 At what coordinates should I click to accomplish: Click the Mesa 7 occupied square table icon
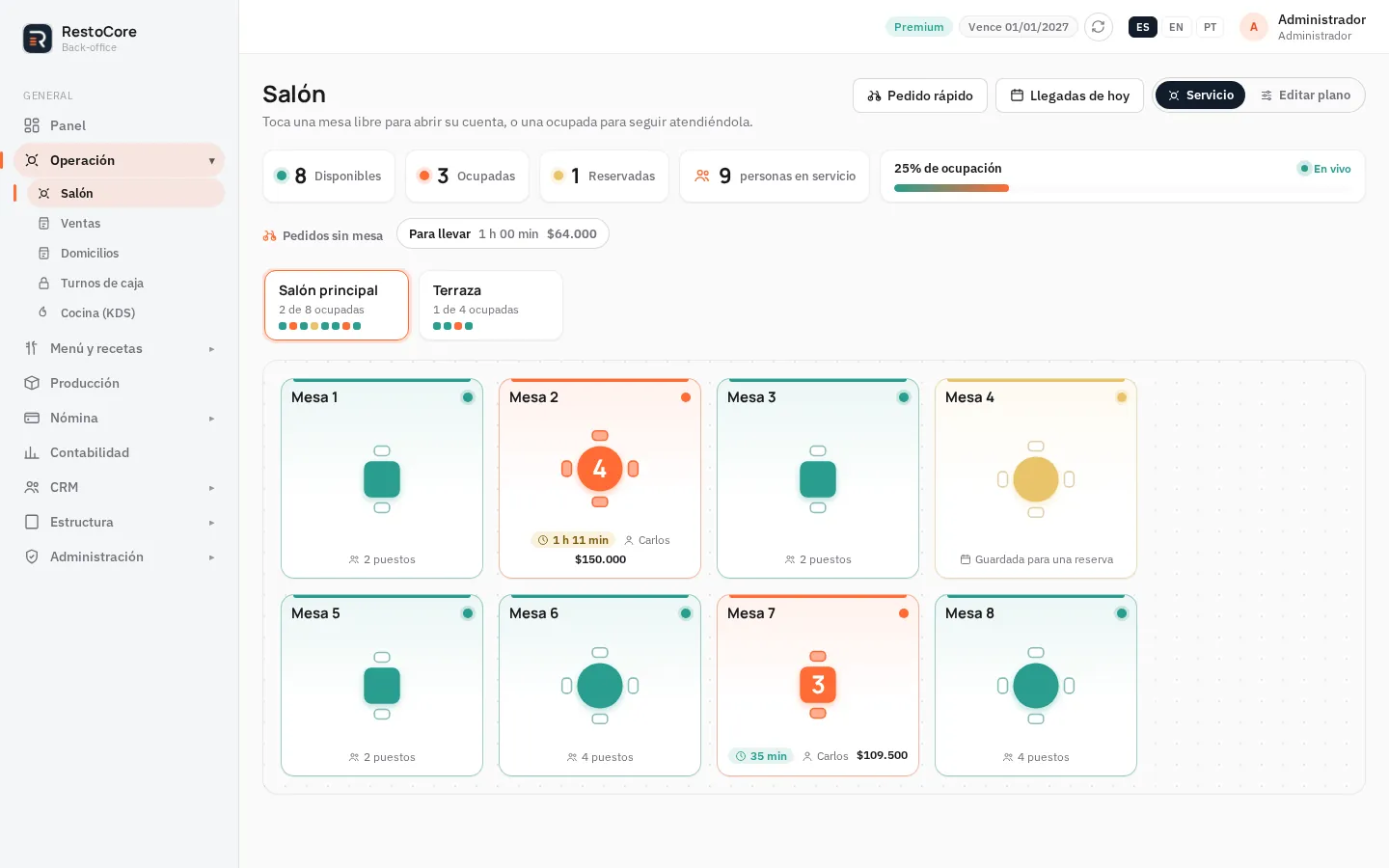(x=818, y=685)
